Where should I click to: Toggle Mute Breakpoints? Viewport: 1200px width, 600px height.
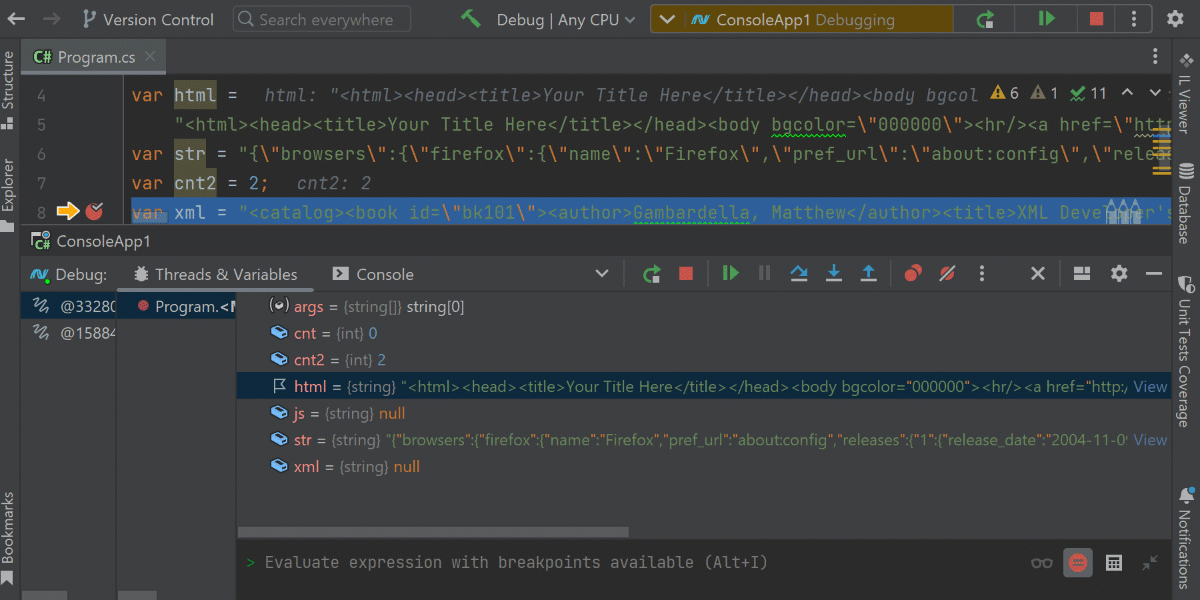click(945, 273)
